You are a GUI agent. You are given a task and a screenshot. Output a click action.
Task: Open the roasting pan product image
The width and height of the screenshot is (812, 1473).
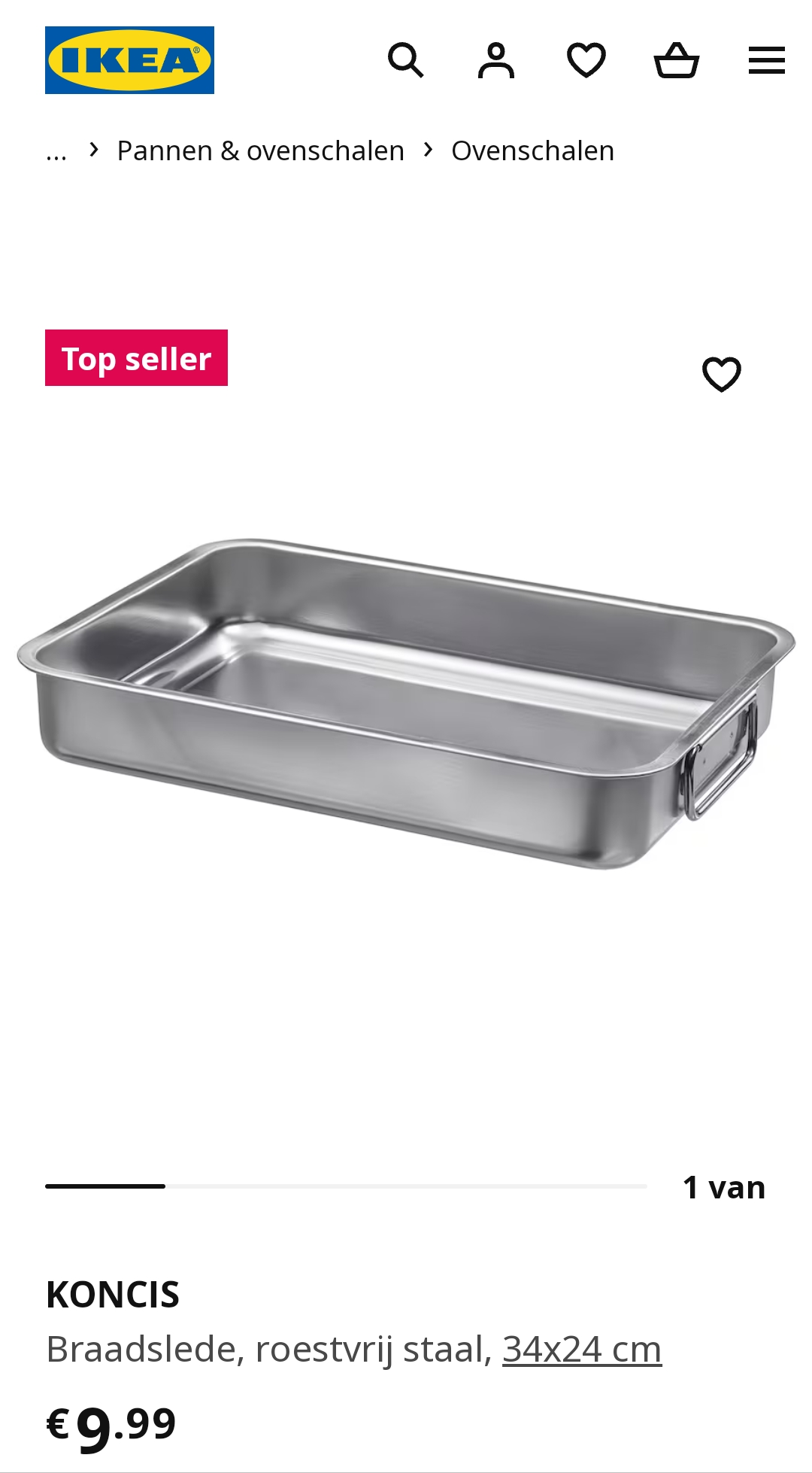click(406, 703)
